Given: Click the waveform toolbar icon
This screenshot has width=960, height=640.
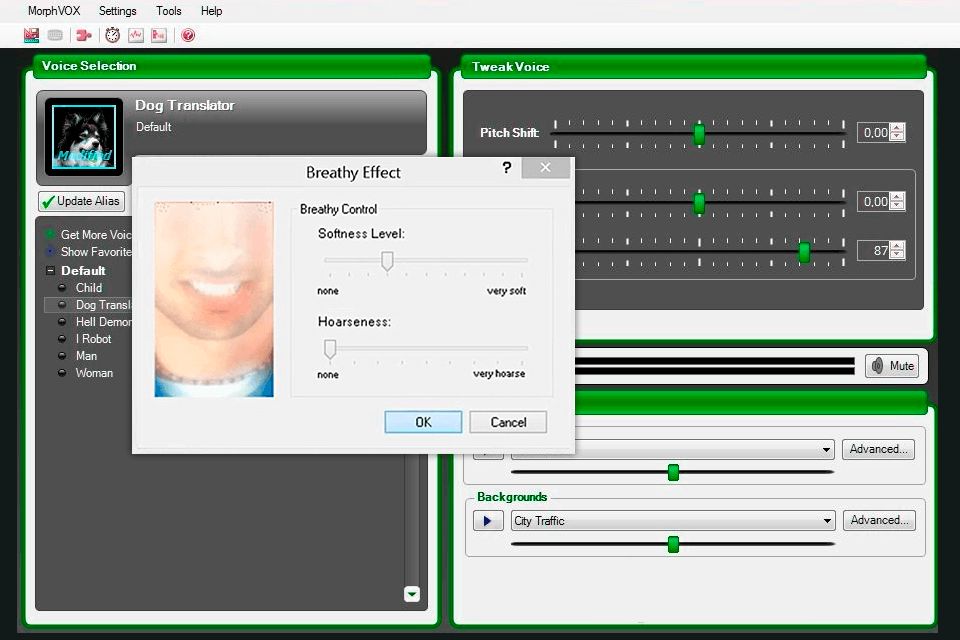Looking at the screenshot, I should (x=136, y=36).
